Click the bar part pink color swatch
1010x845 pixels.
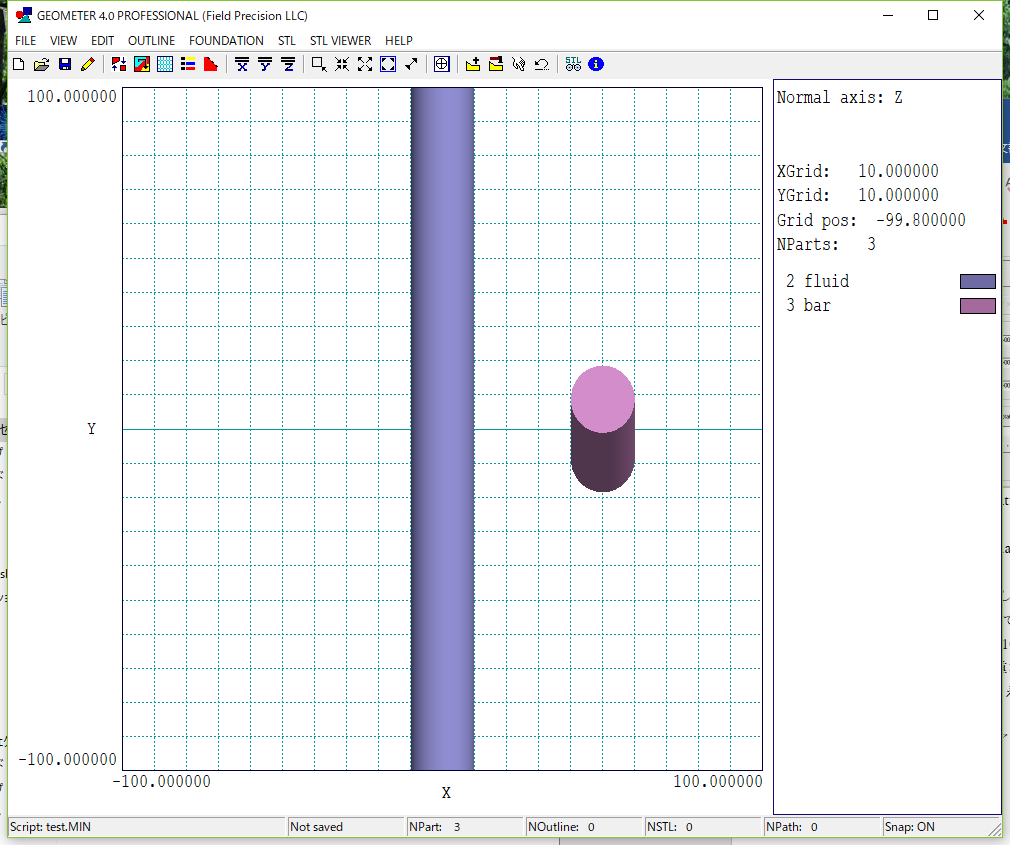pyautogui.click(x=977, y=306)
